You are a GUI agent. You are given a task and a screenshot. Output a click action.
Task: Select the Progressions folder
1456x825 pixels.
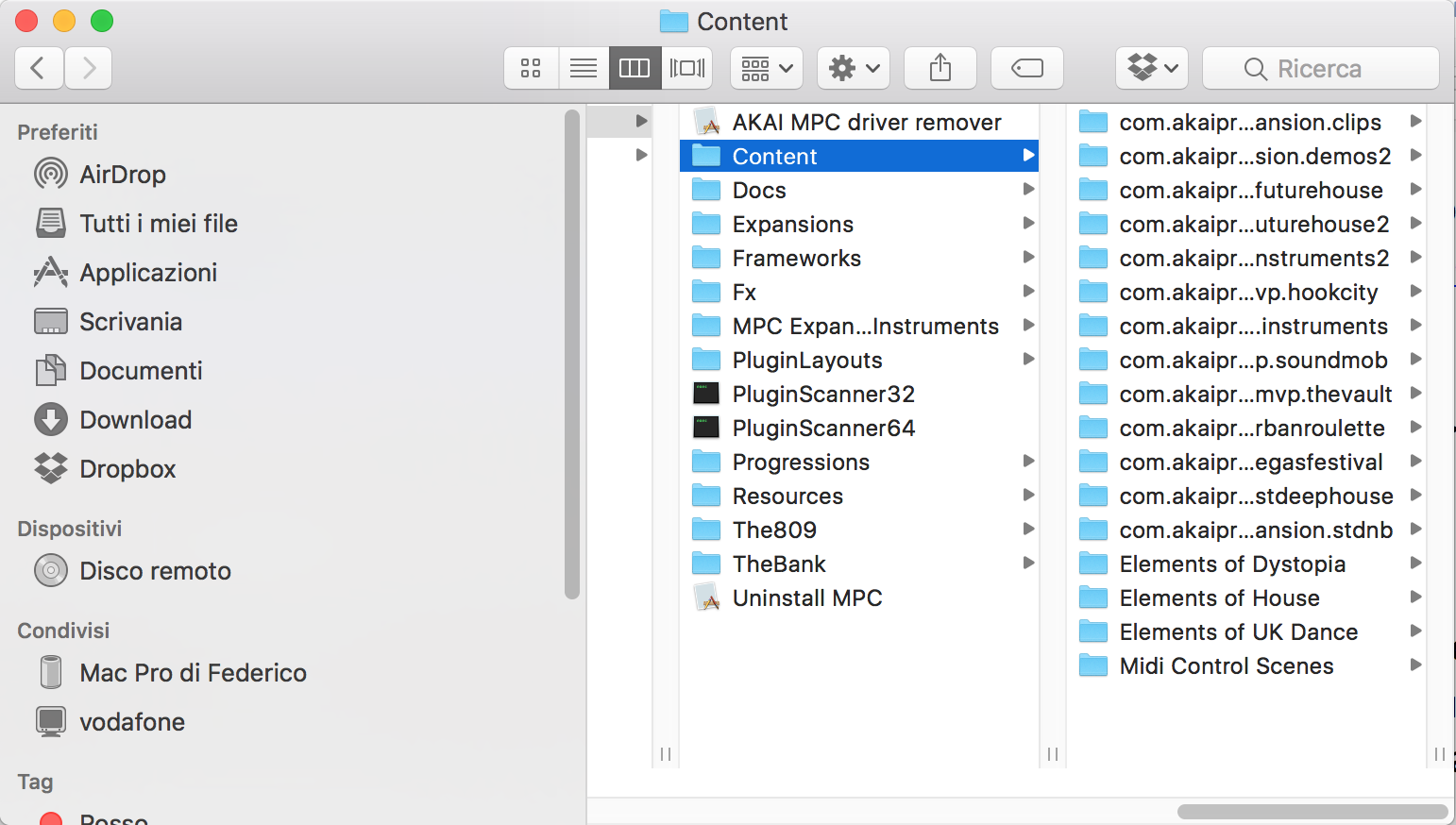pos(859,462)
